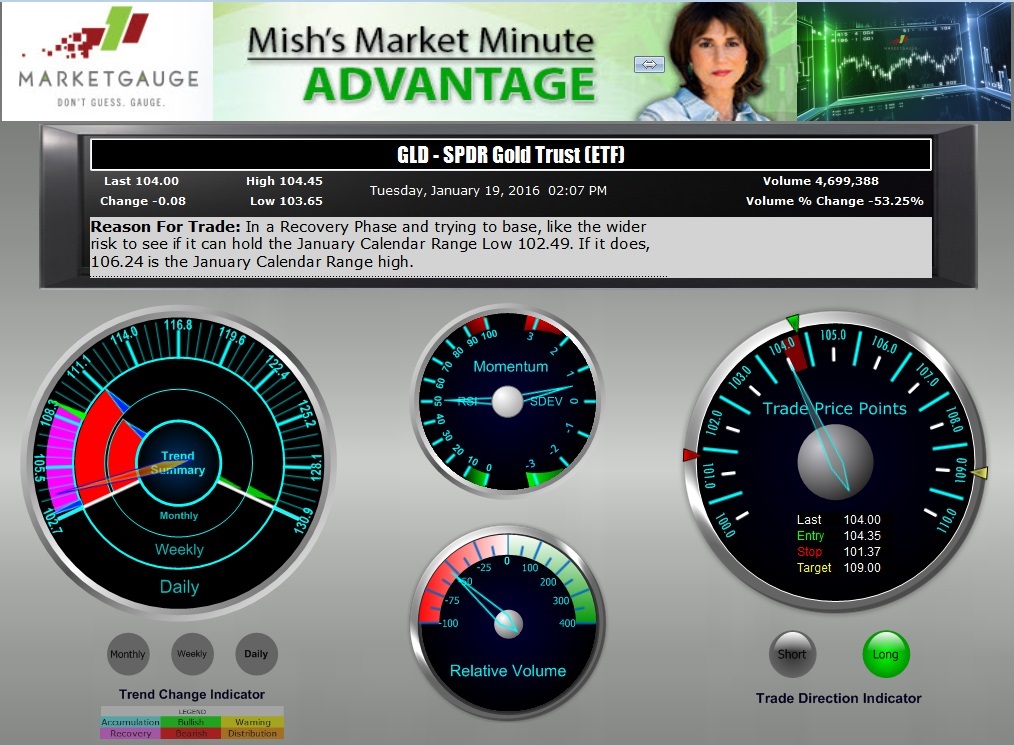Click the yellow target marker on price gauge
This screenshot has width=1014, height=745.
[x=979, y=473]
